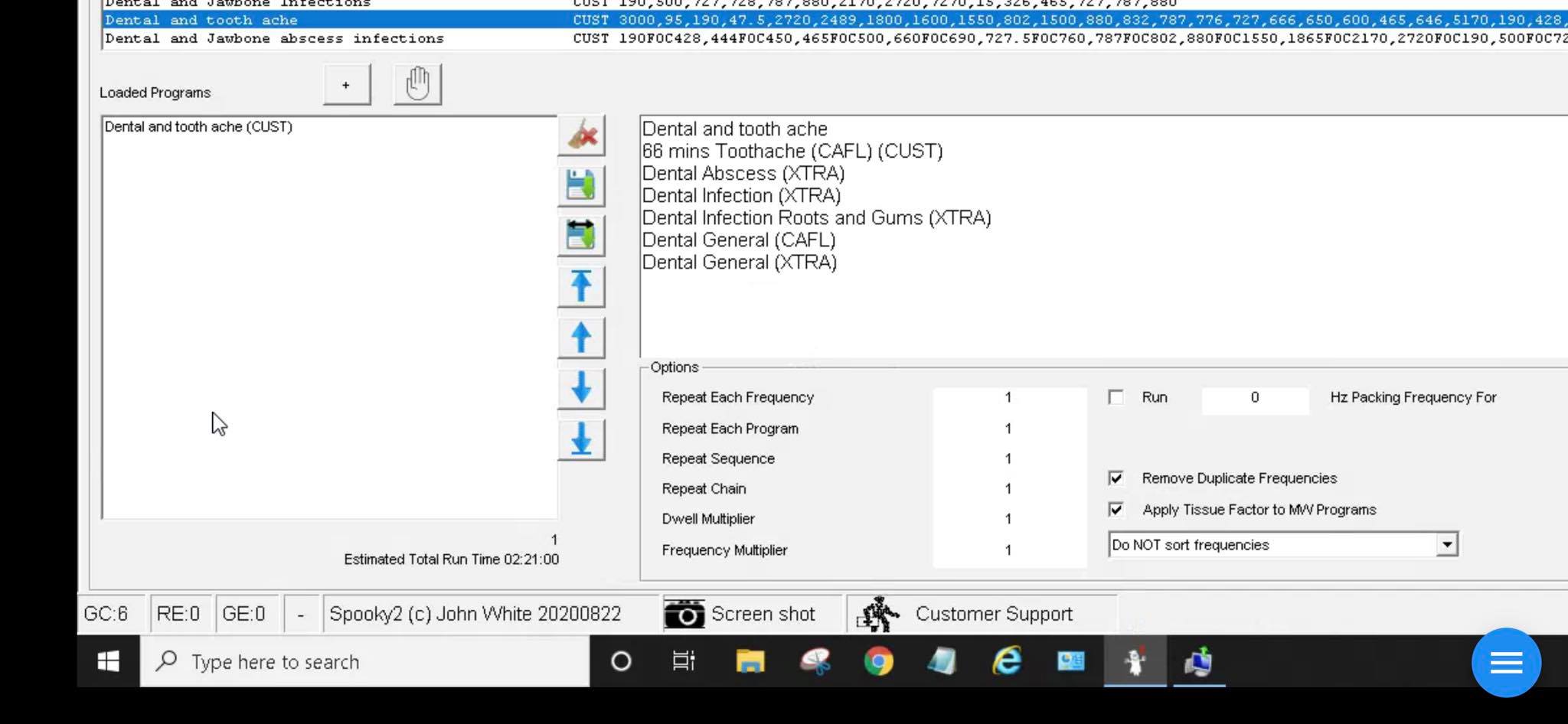The image size is (1568, 724).
Task: Enable the Run Hz Packing Frequency checkbox
Action: point(1116,397)
